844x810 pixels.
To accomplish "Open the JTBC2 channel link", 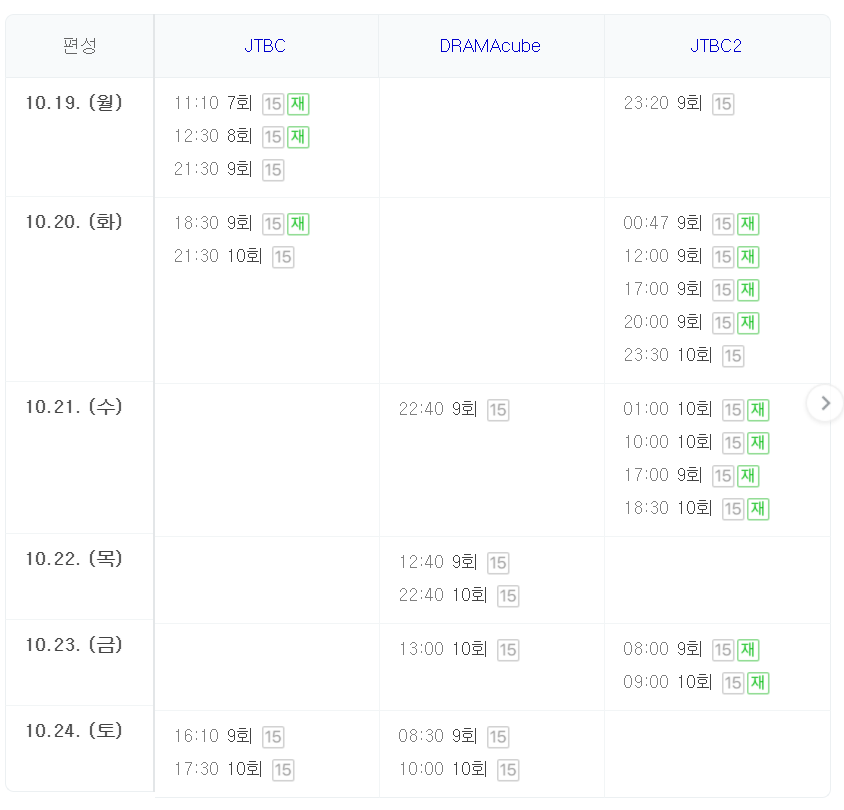I will pyautogui.click(x=716, y=46).
